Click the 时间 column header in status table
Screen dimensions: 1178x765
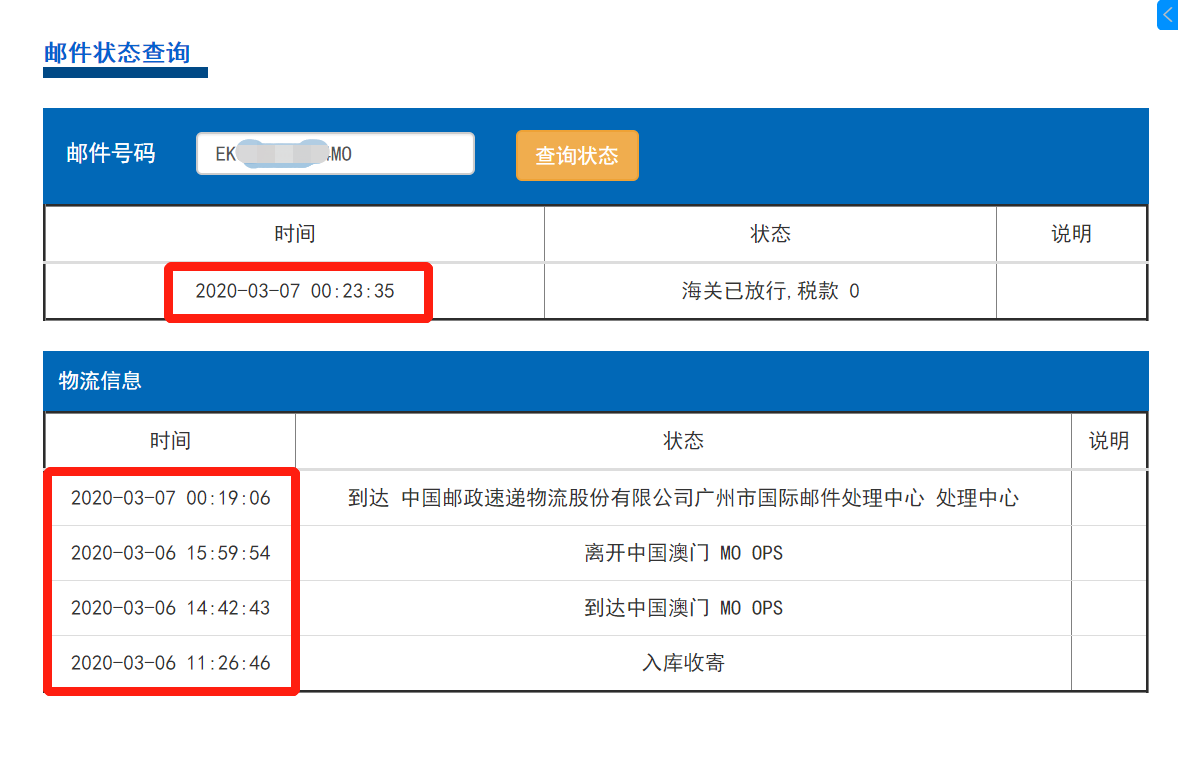pos(293,233)
